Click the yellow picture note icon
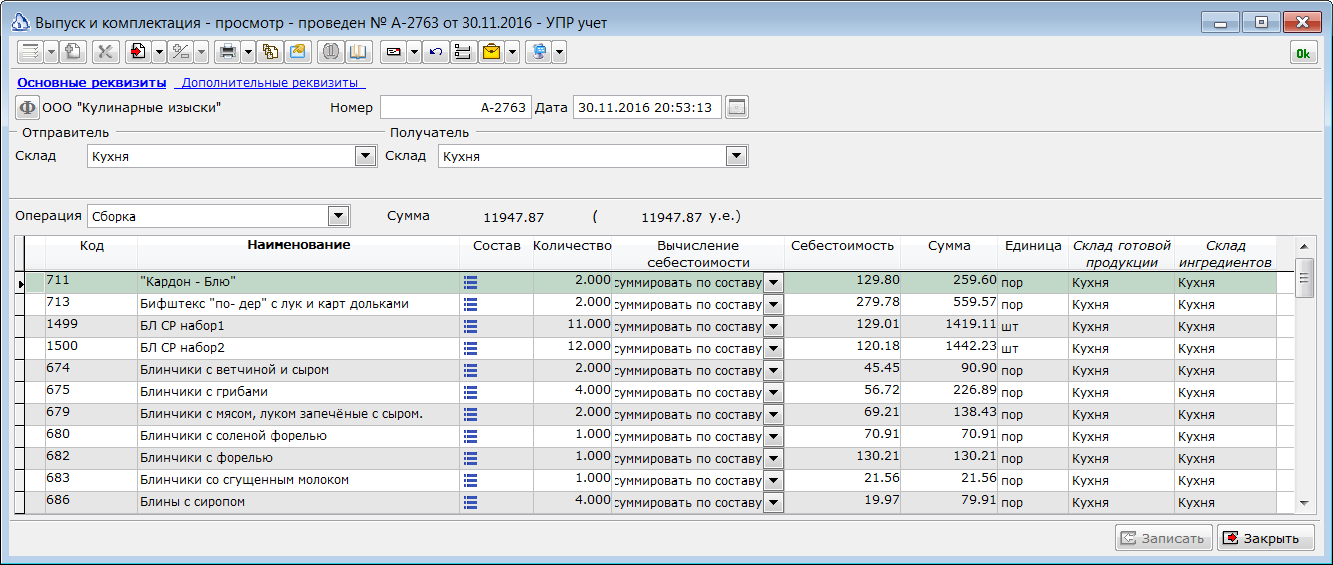This screenshot has width=1333, height=565. click(x=297, y=52)
